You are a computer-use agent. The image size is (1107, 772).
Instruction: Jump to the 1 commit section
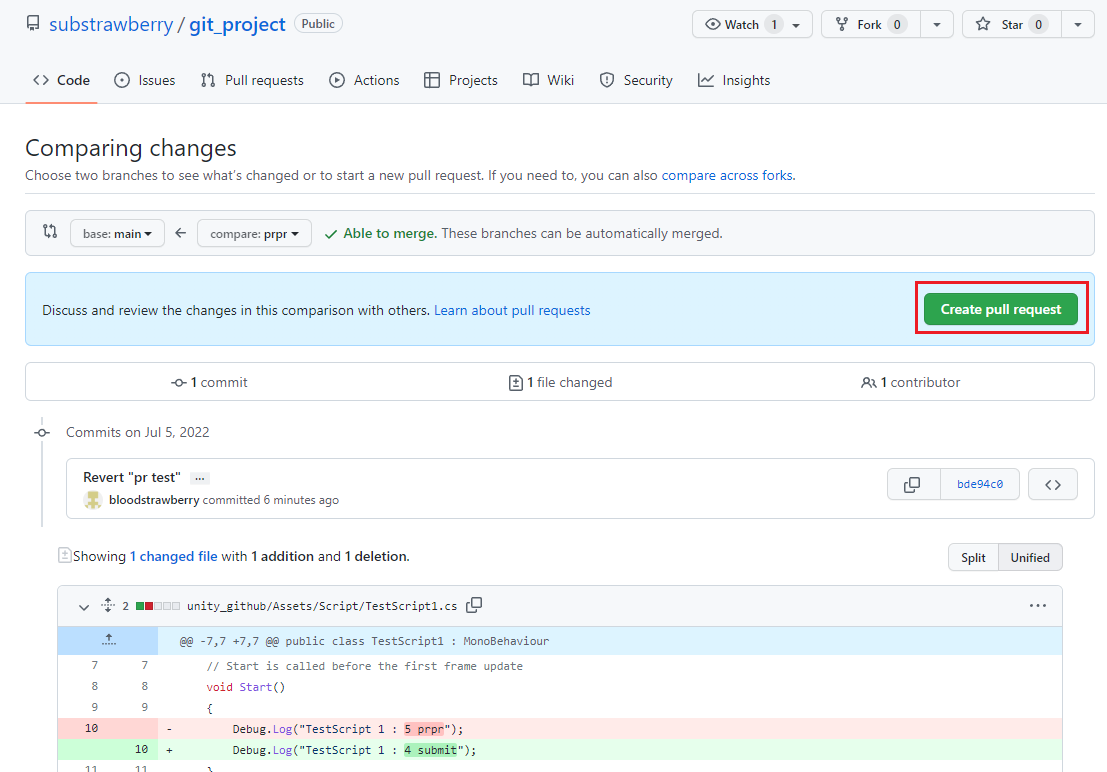210,382
